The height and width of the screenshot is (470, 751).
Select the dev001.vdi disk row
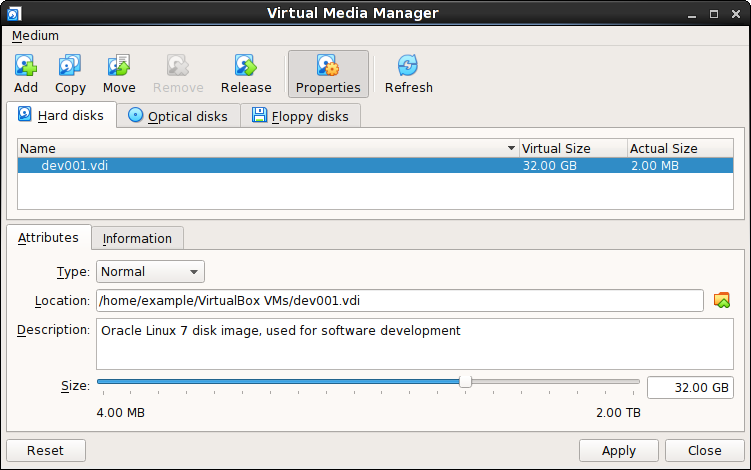point(376,166)
